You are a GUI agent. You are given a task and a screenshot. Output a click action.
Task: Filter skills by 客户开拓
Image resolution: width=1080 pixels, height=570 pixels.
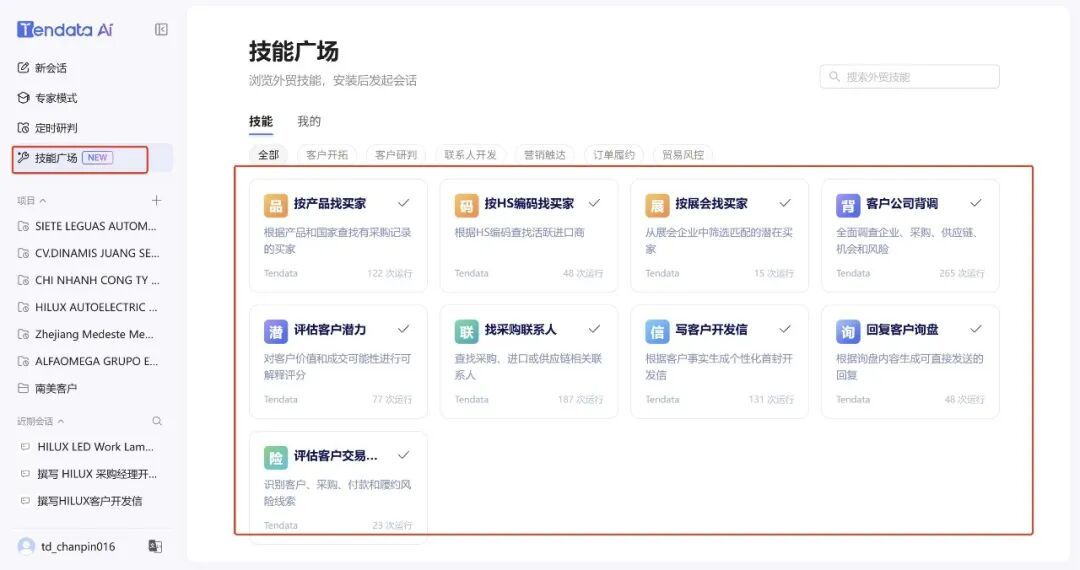(x=326, y=155)
